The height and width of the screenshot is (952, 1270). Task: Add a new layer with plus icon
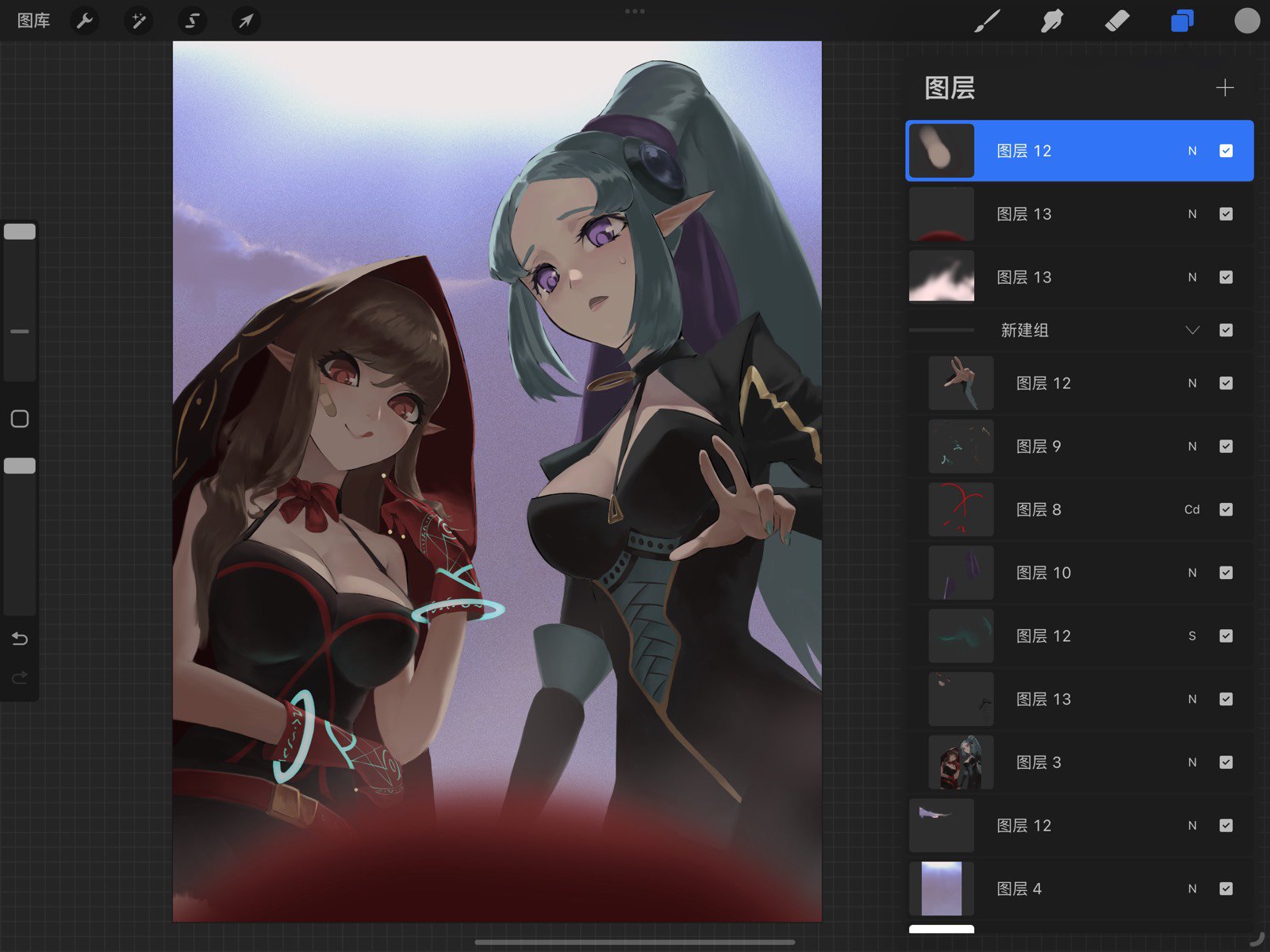coord(1225,87)
